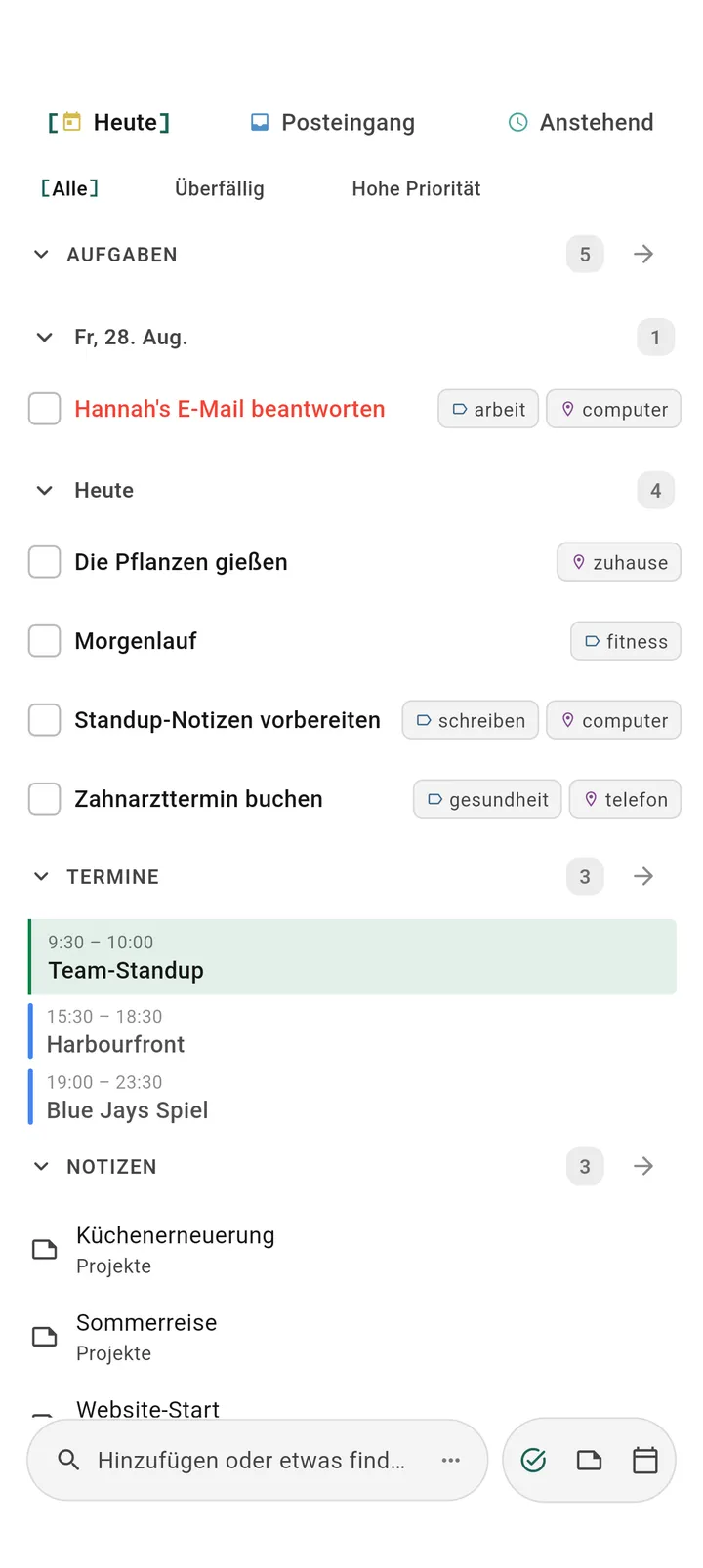This screenshot has height=1568, width=703.
Task: Click the search magnifier icon
Action: tap(68, 1461)
